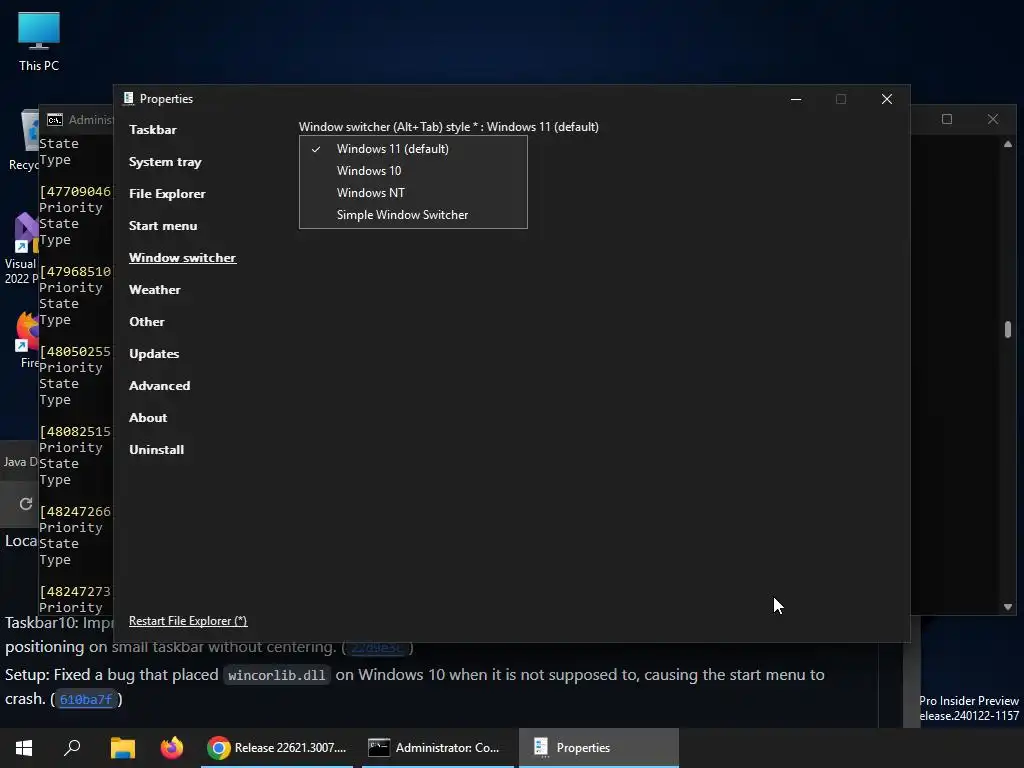
Task: Choose Windows 11 (default) switcher style
Action: [413, 149]
